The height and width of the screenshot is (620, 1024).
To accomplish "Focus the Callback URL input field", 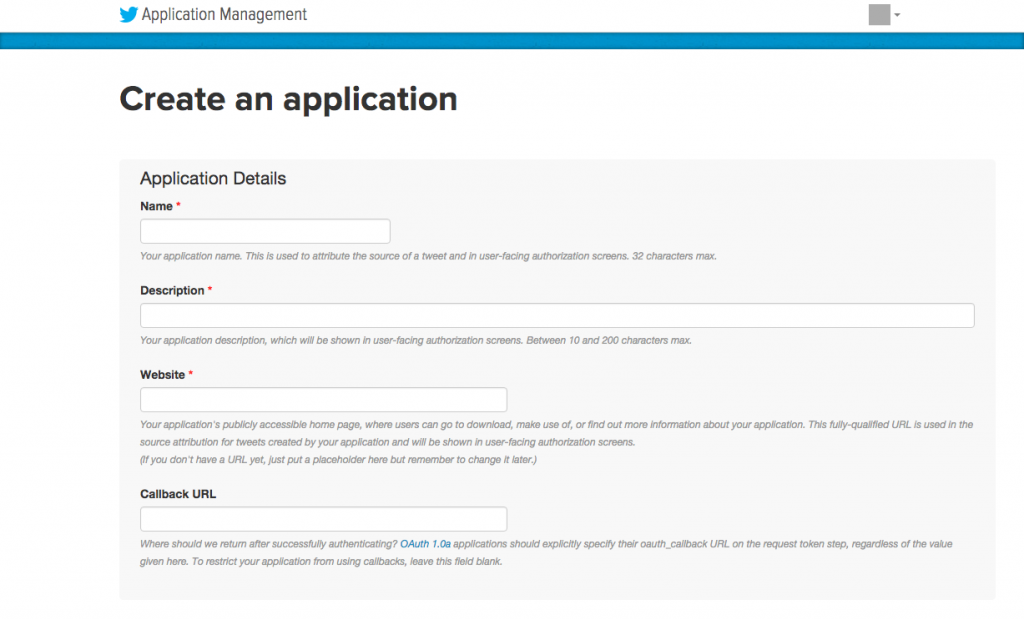I will (x=323, y=519).
